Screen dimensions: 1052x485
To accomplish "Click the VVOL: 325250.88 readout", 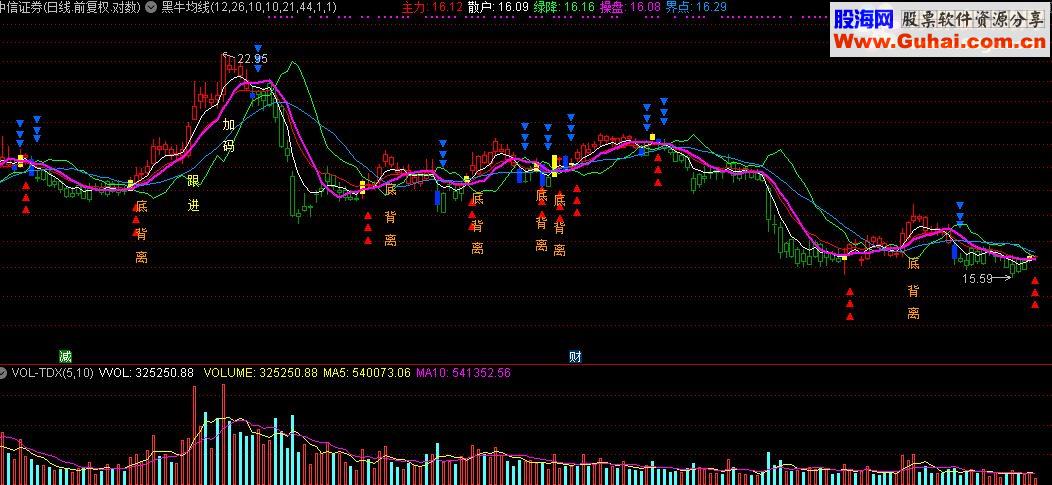I will 146,372.
